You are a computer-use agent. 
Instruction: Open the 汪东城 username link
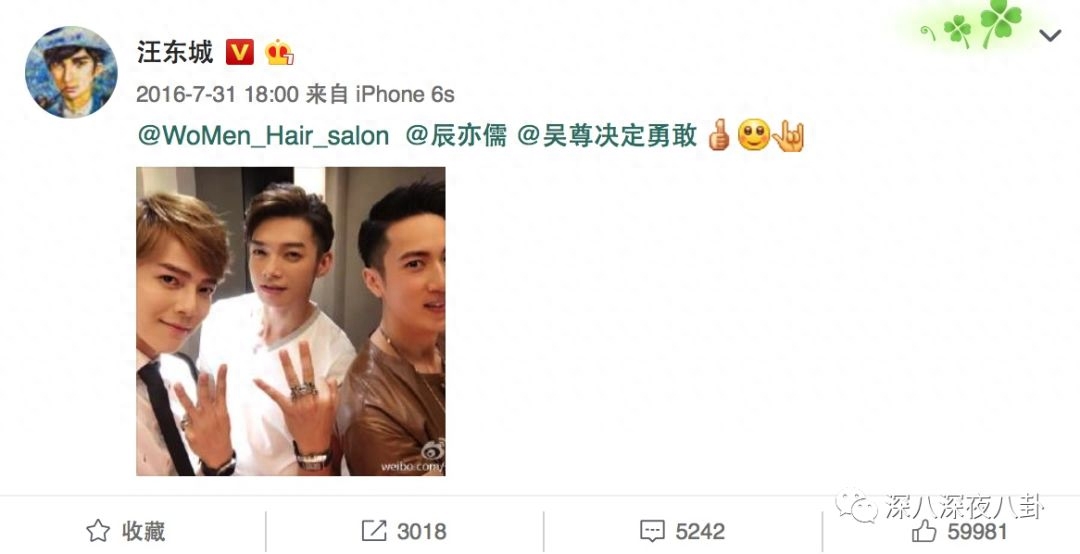[x=176, y=52]
